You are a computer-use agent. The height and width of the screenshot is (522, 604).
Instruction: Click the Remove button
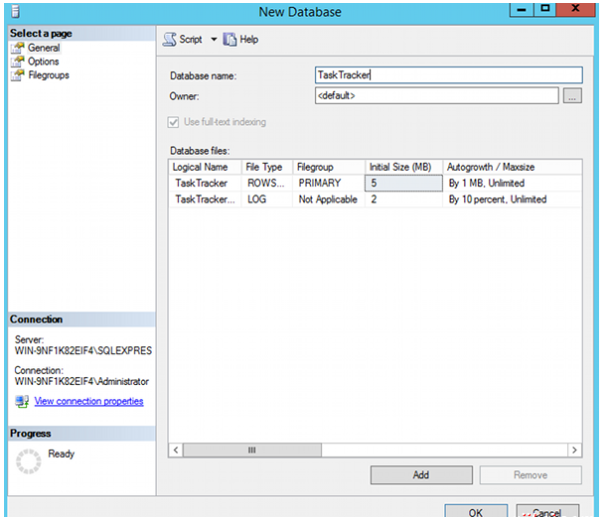(530, 475)
